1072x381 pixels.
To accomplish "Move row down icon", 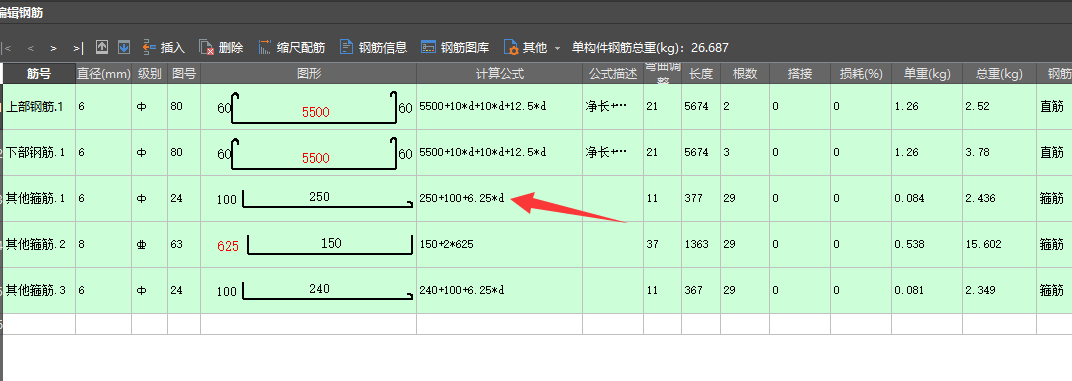I will pos(124,47).
